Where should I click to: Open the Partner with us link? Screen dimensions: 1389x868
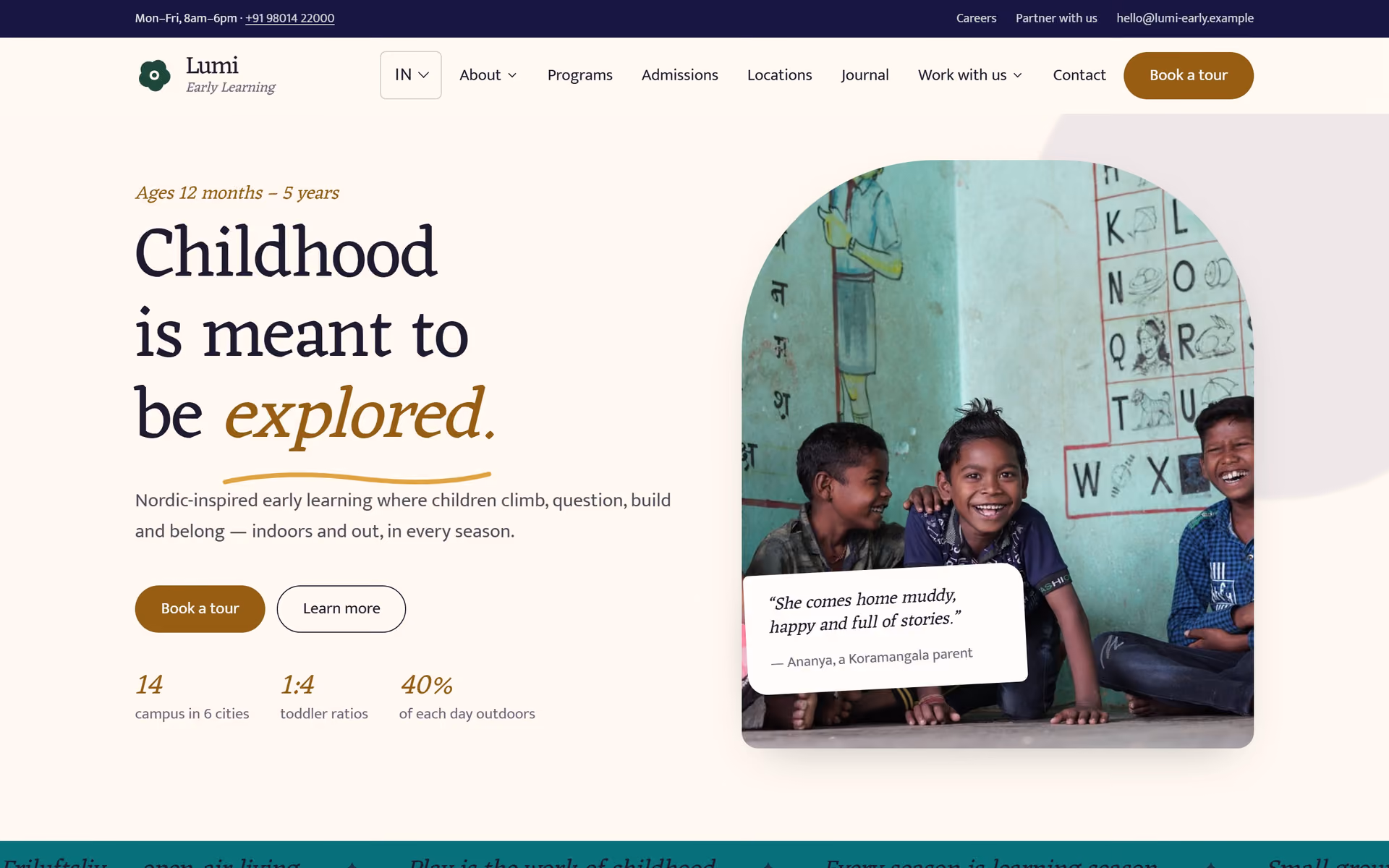pos(1056,18)
